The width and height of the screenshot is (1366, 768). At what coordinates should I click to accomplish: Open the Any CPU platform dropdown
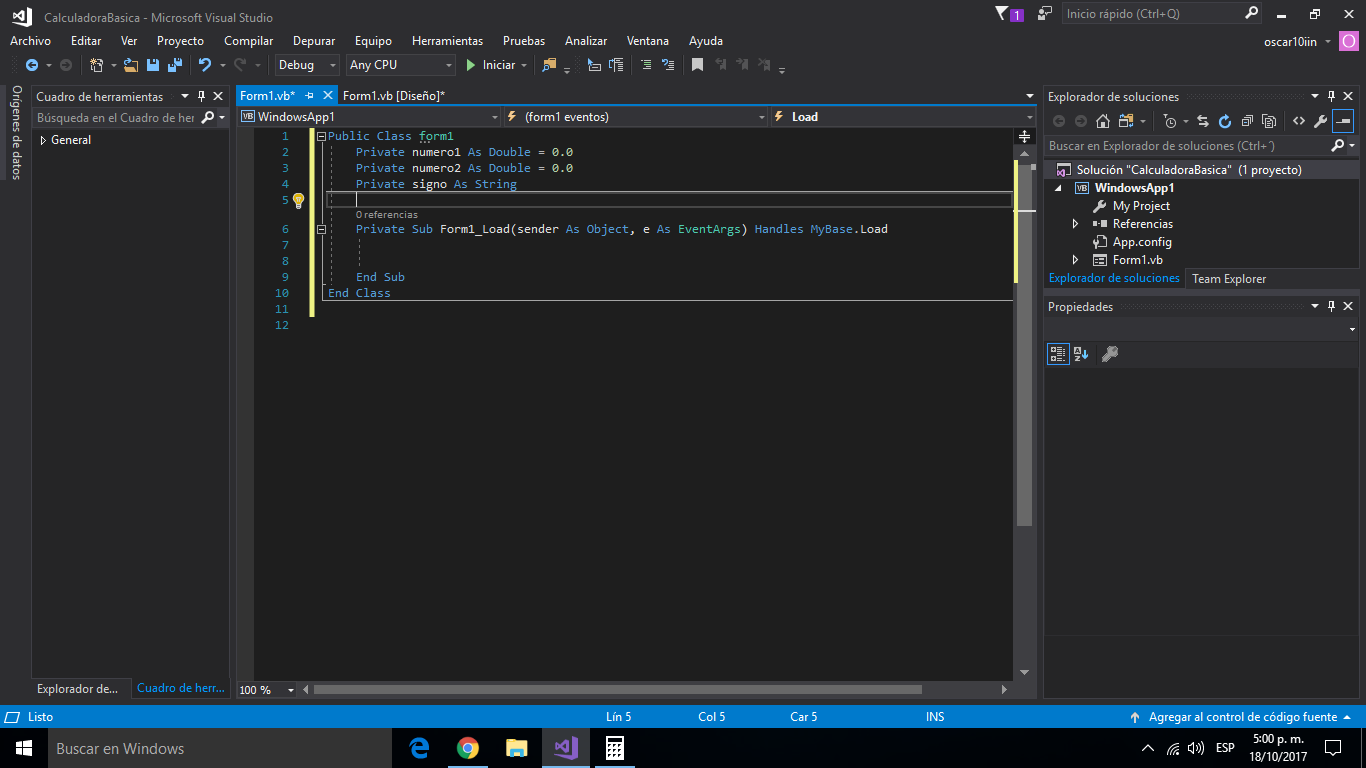(401, 65)
